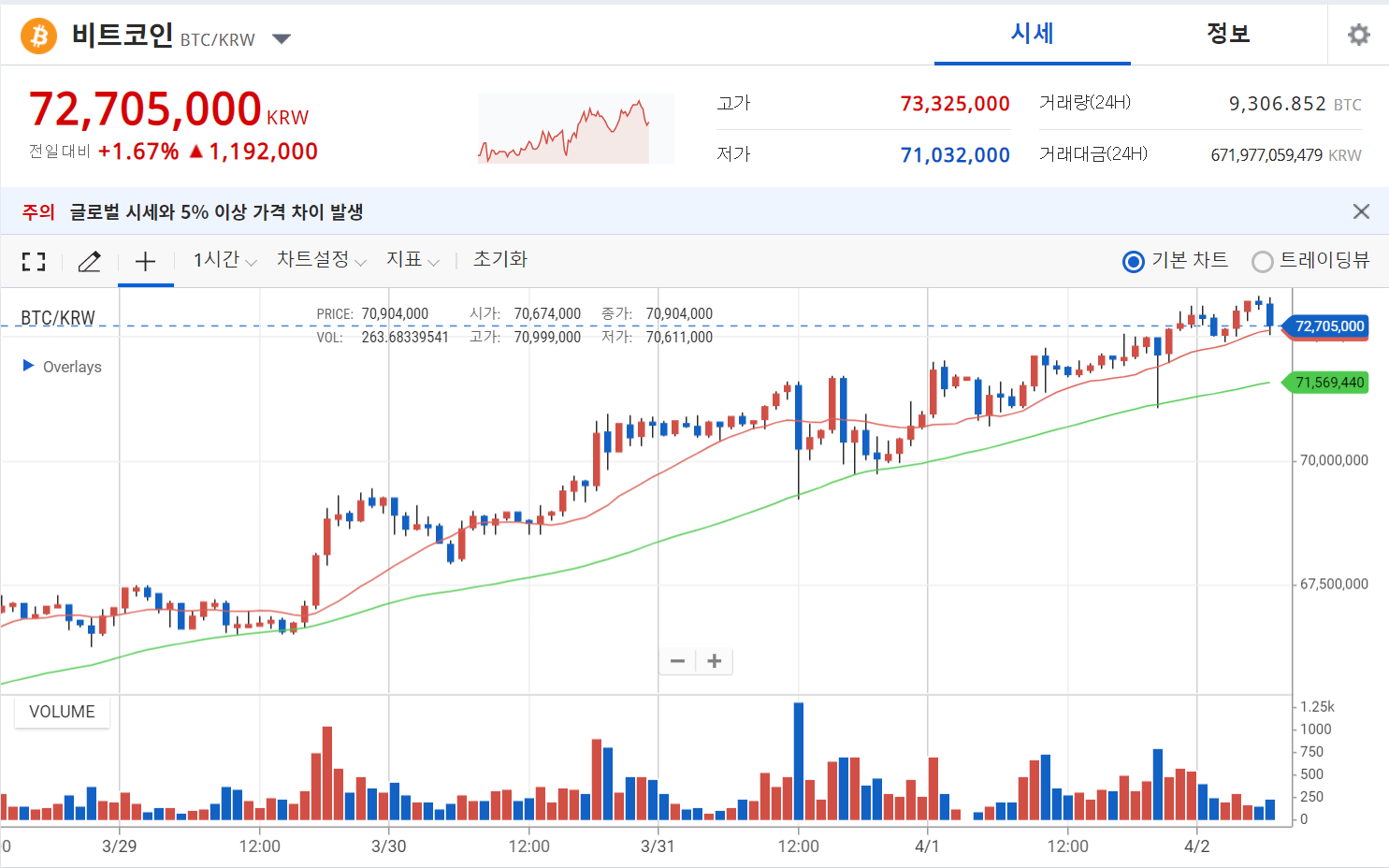Expand the Overlays triangle
Viewport: 1389px width, 868px height.
28,366
